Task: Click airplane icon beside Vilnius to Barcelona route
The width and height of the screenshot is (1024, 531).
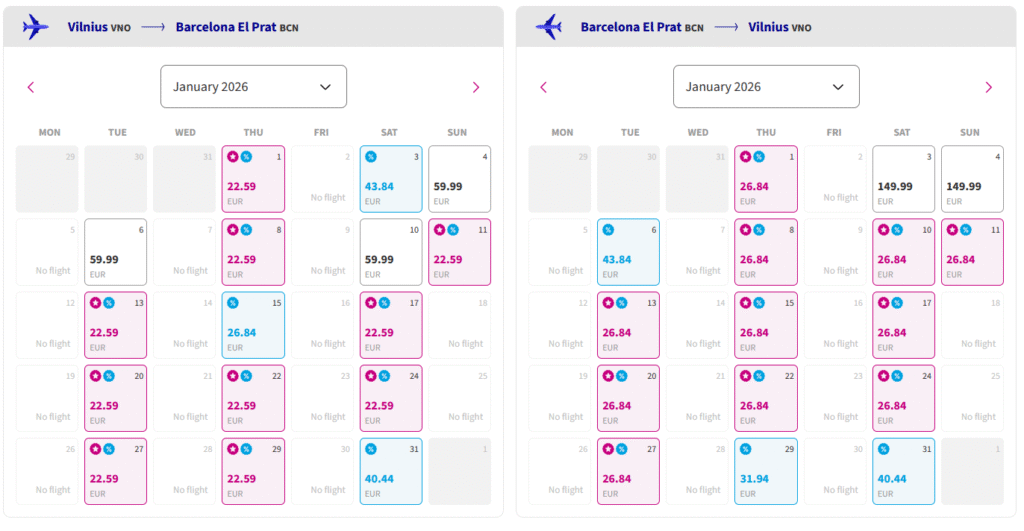Action: [x=35, y=27]
